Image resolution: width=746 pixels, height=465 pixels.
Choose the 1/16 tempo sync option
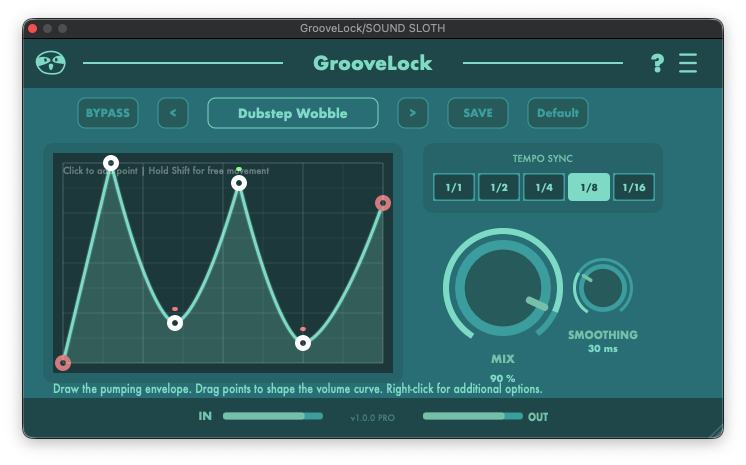click(633, 187)
